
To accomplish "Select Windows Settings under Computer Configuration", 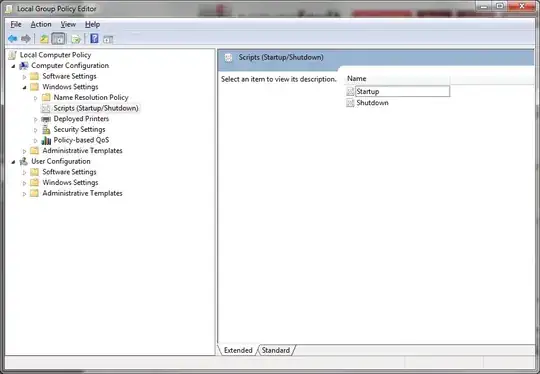I will tap(70, 87).
